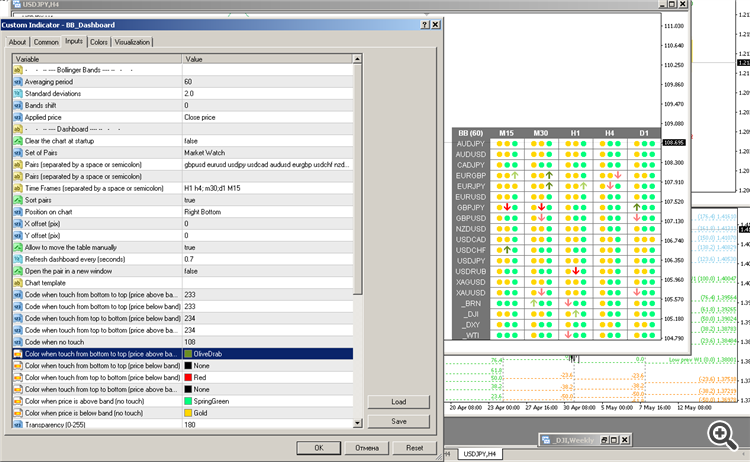Click icon beside Set of Pairs row

(x=18, y=153)
